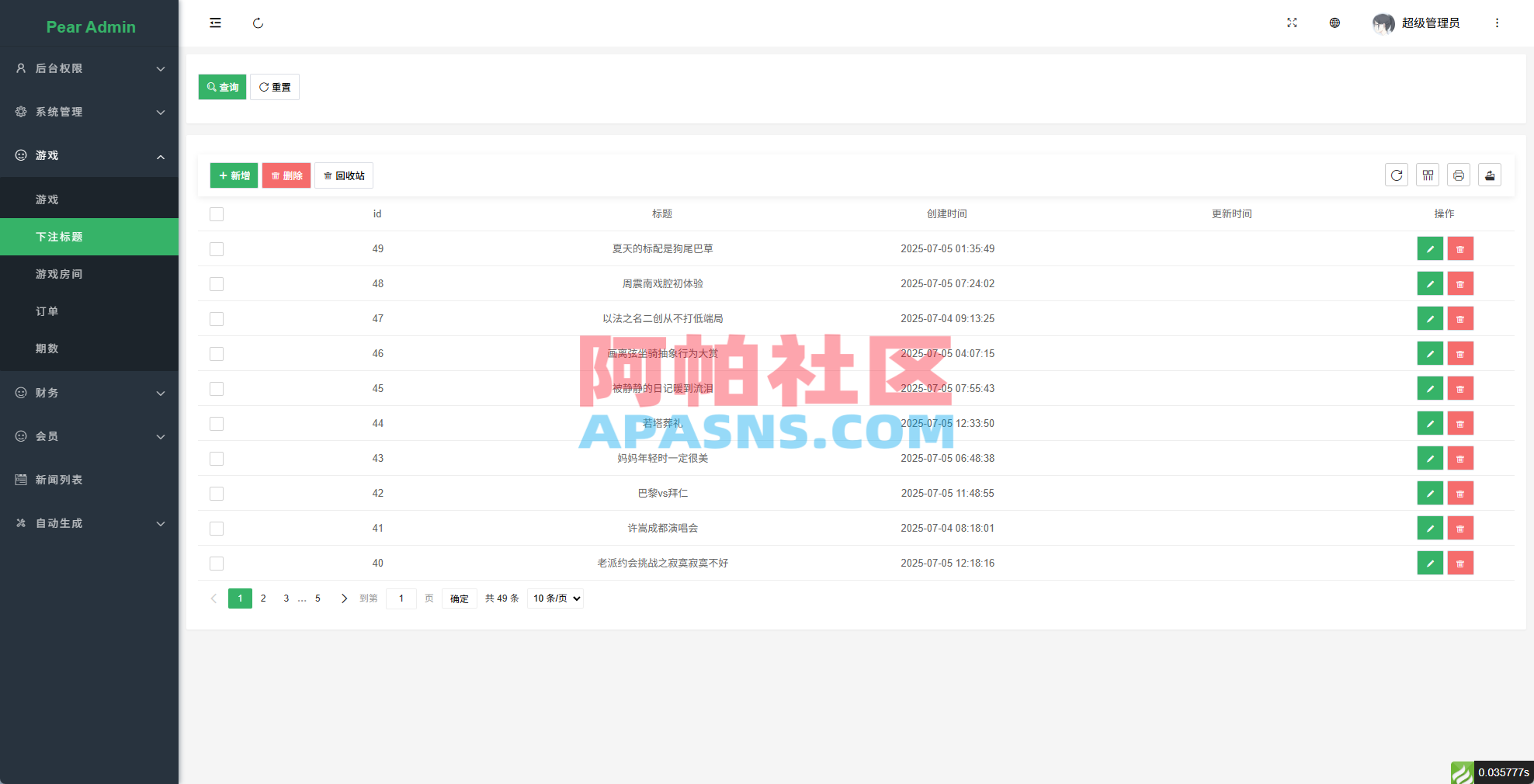Click the page refresh icon in the header
Image resolution: width=1534 pixels, height=784 pixels.
pos(258,23)
